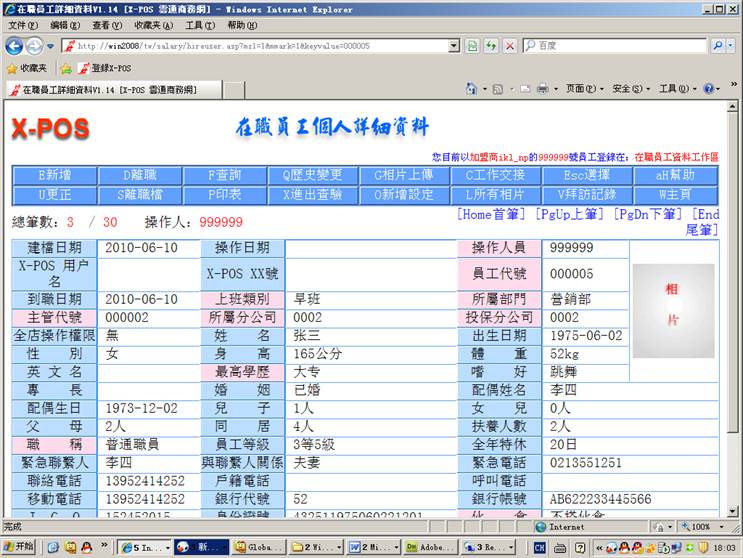743x558 pixels.
Task: Click the red stop loading icon
Action: coord(510,46)
